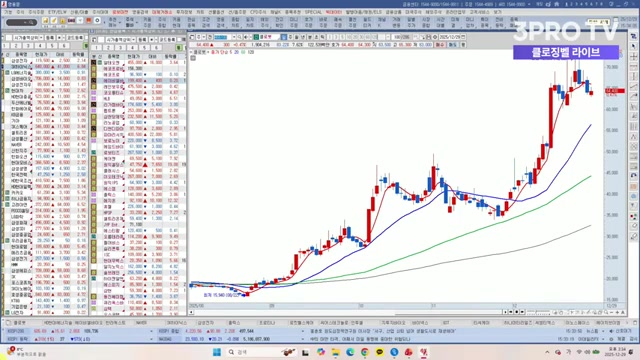Click 등록 button in the second list panel

click(142, 40)
